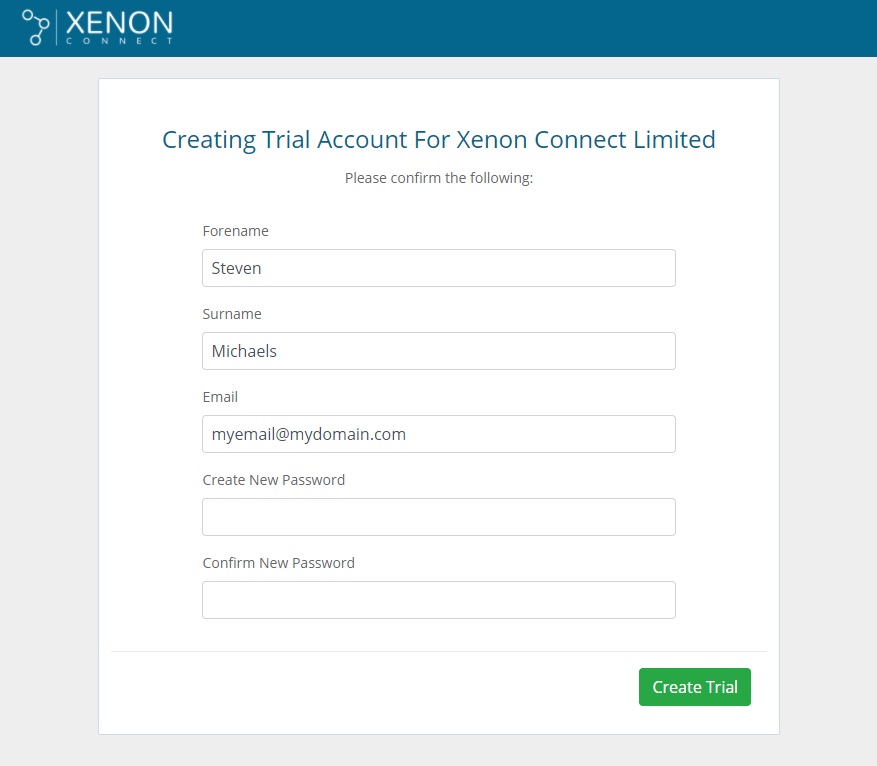Focus the Forename field containing Steven
Viewport: 877px width, 766px height.
coord(438,268)
